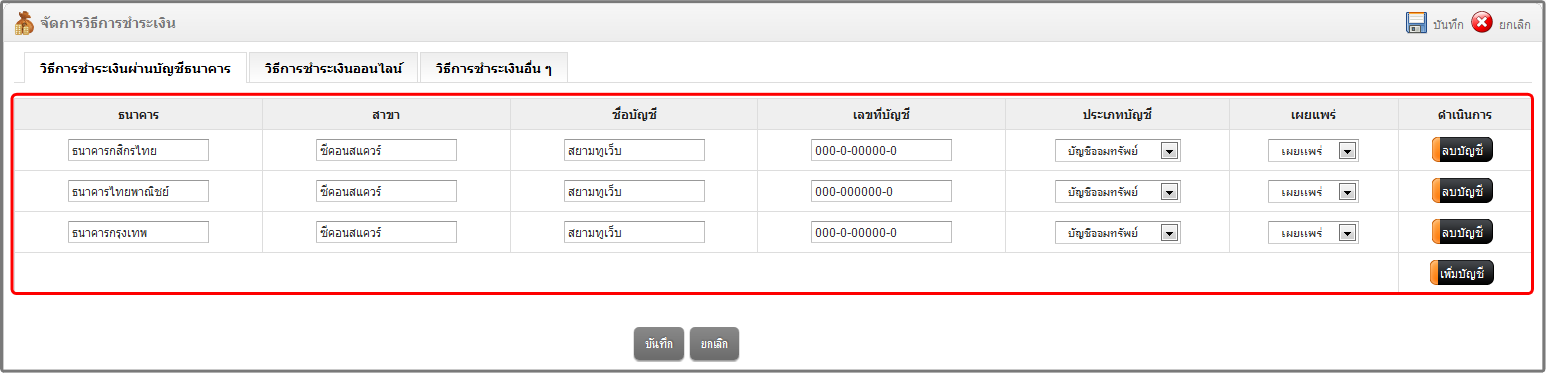The height and width of the screenshot is (373, 1546).
Task: Delete the ธนาคารกรุงเทพ account with ลบบัญชี
Action: pyautogui.click(x=1462, y=232)
